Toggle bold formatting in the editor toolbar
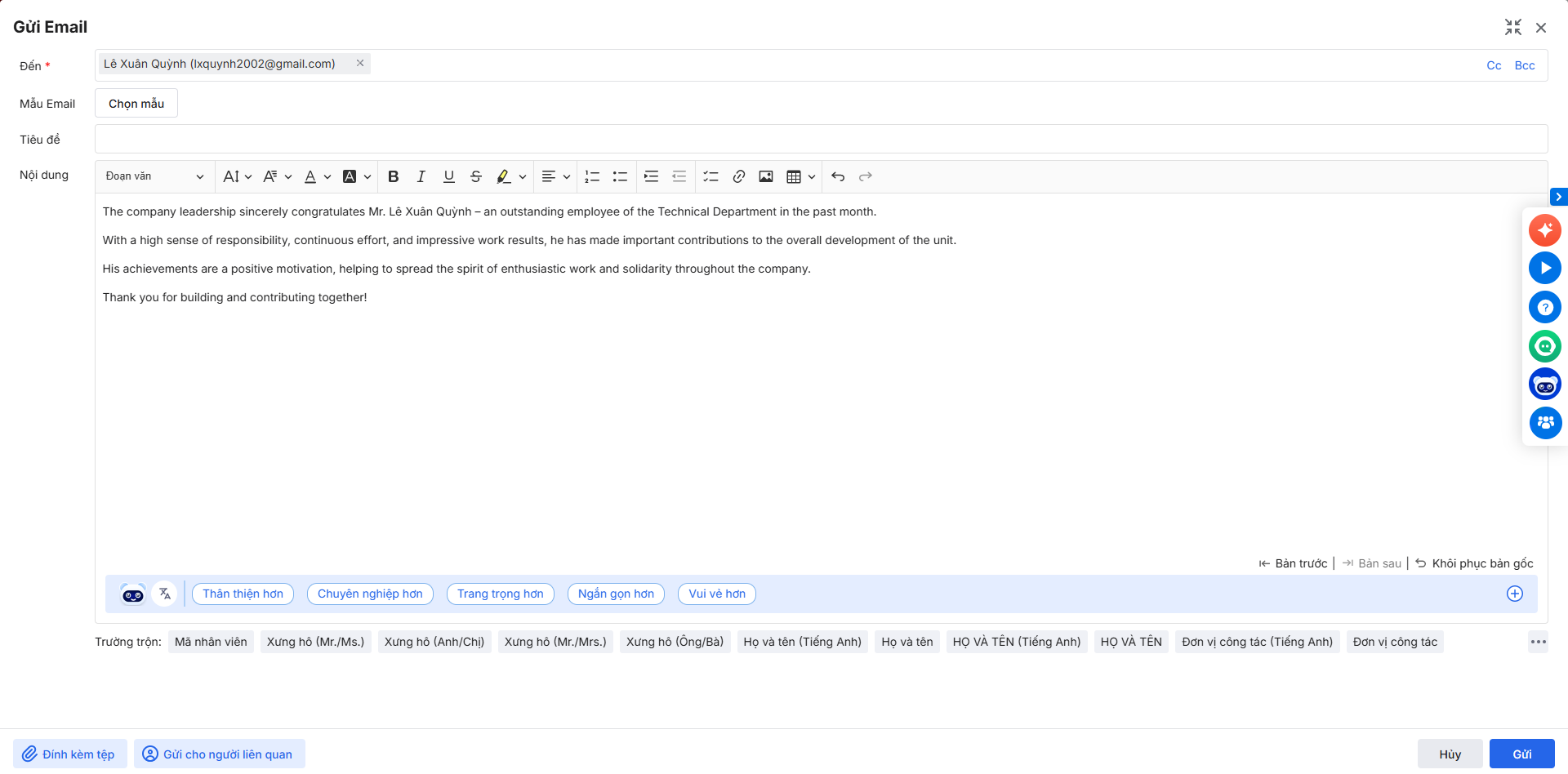The image size is (1568, 774). pos(394,176)
